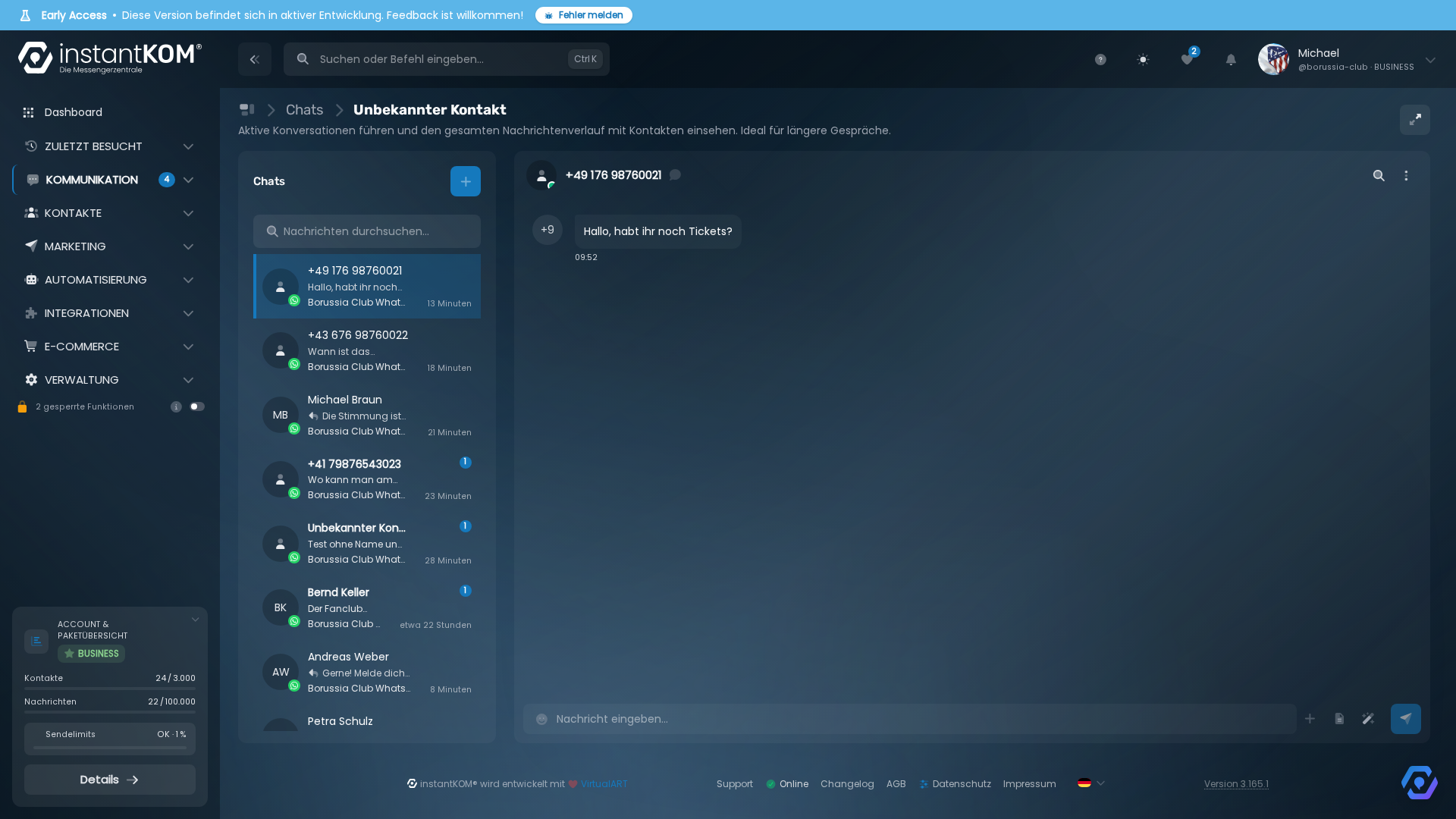Click the BUSINESS plan badge
The image size is (1456, 819).
(x=91, y=654)
